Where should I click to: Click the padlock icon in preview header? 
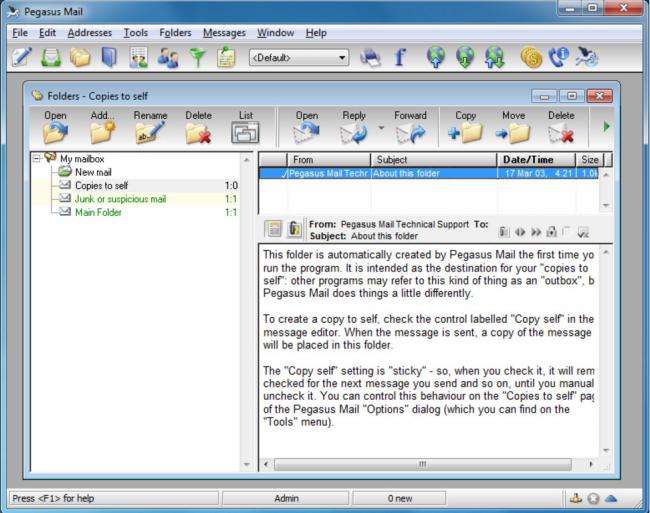click(551, 232)
